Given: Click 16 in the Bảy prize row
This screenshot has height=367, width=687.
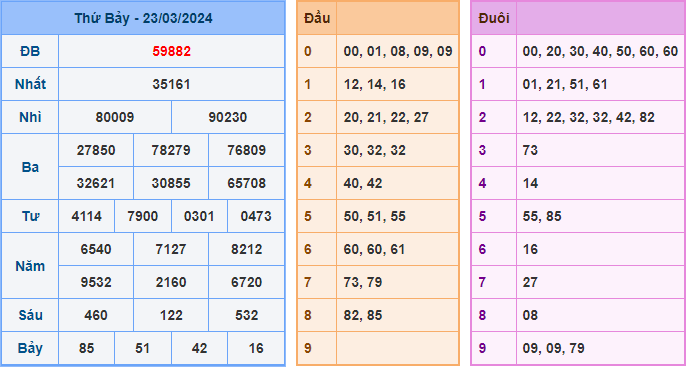Looking at the screenshot, I should [x=256, y=348].
